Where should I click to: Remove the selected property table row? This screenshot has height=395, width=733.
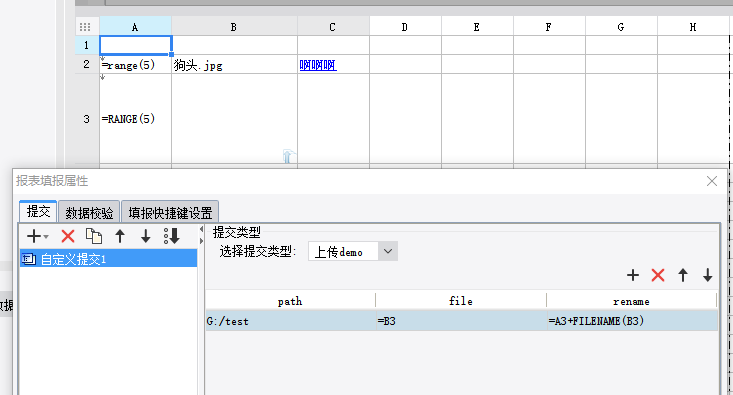[658, 275]
